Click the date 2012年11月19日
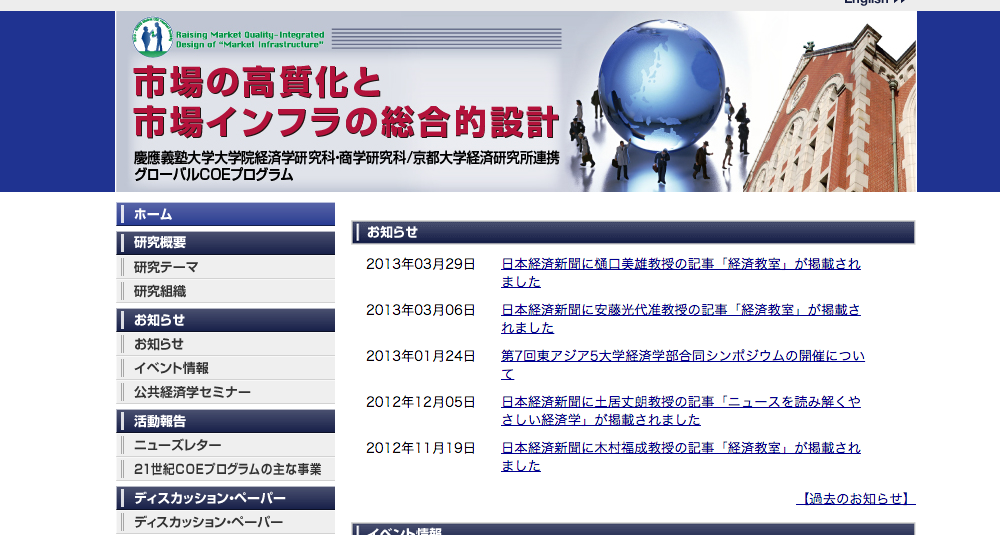 pyautogui.click(x=421, y=448)
